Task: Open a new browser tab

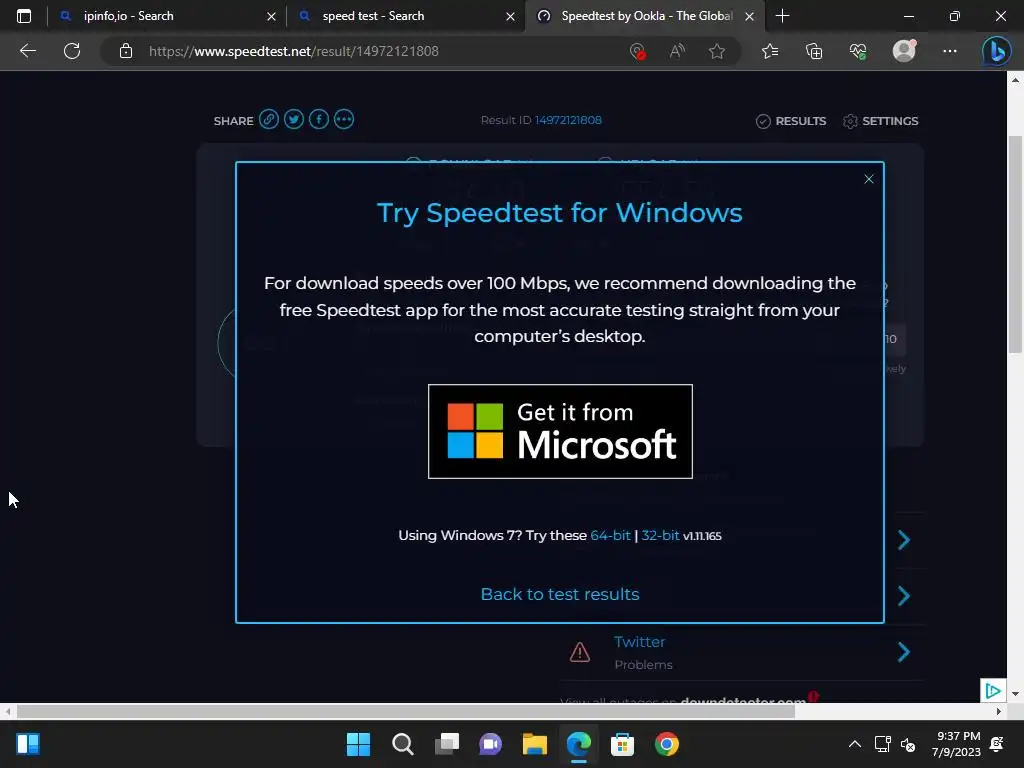Action: pyautogui.click(x=782, y=16)
